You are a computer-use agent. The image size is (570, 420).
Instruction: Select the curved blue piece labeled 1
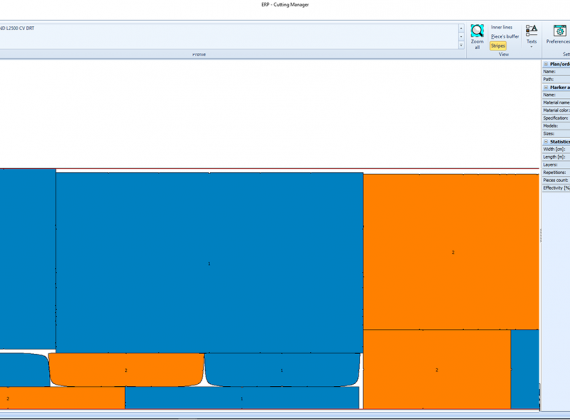coord(282,370)
